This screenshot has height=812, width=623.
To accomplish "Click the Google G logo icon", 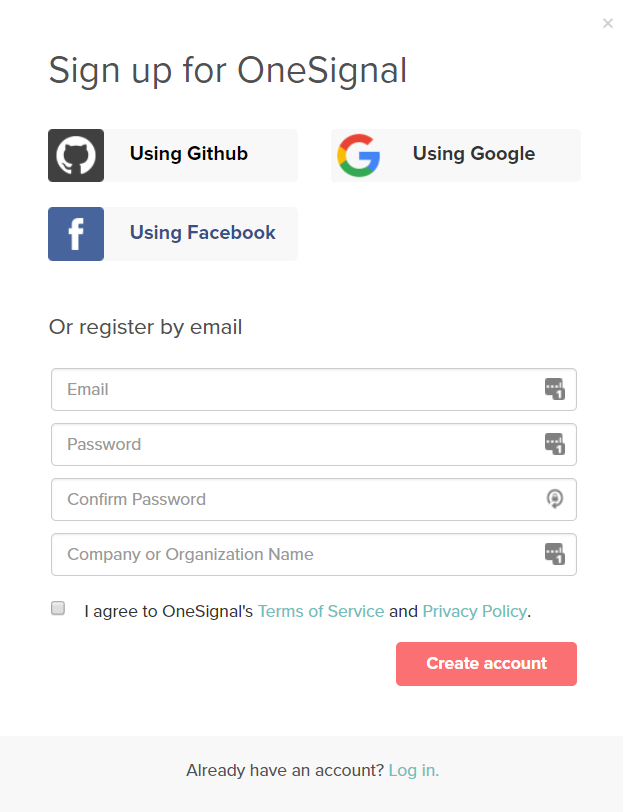I will pyautogui.click(x=359, y=155).
